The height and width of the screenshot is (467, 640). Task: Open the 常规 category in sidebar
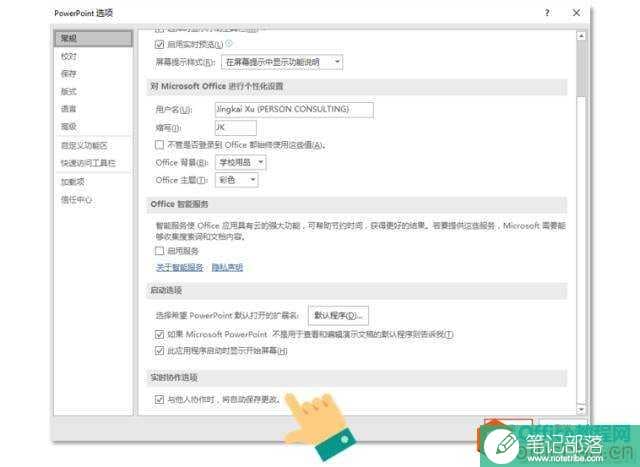(x=93, y=38)
